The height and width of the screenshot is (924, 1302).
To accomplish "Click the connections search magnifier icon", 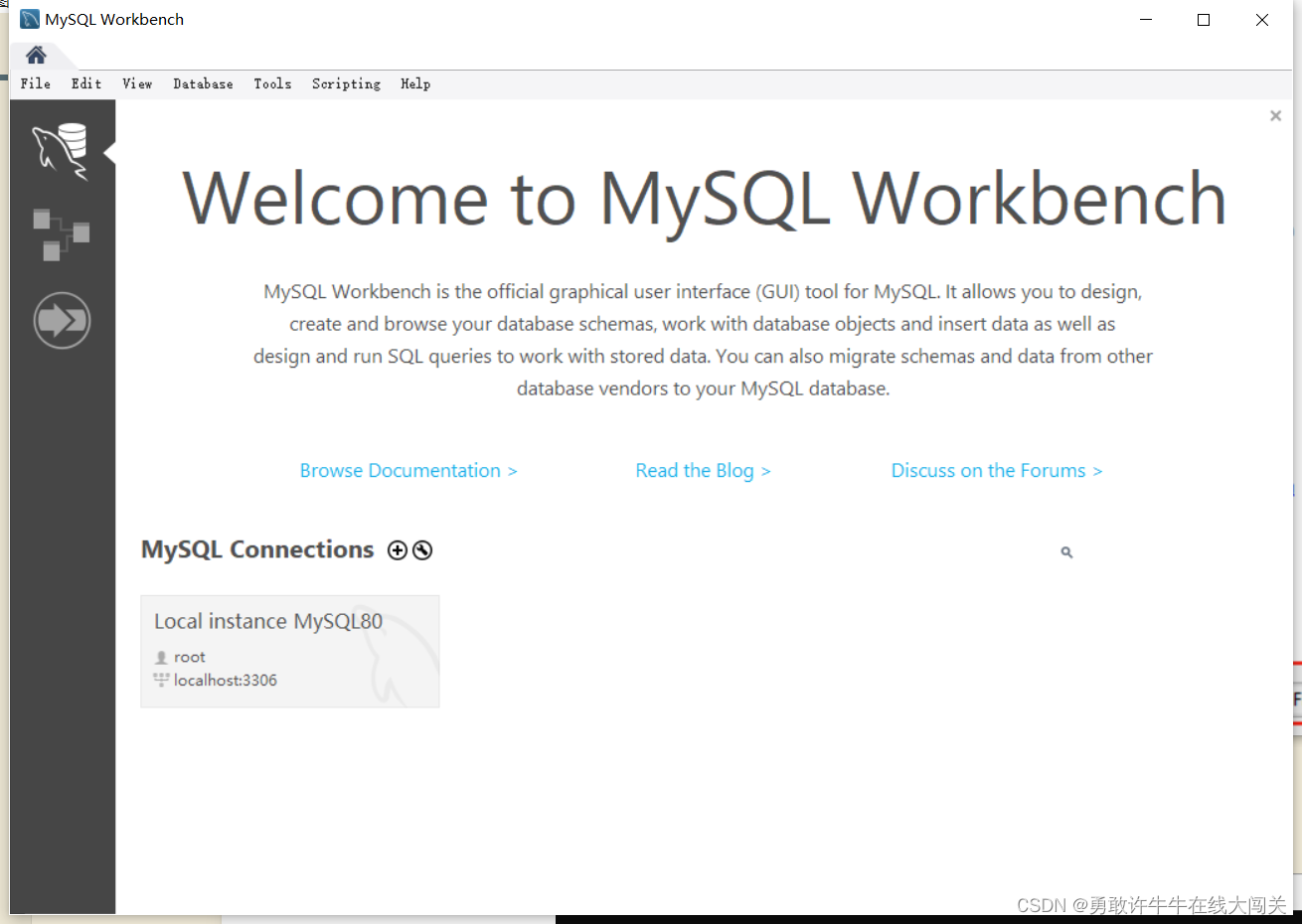I will click(x=1066, y=552).
